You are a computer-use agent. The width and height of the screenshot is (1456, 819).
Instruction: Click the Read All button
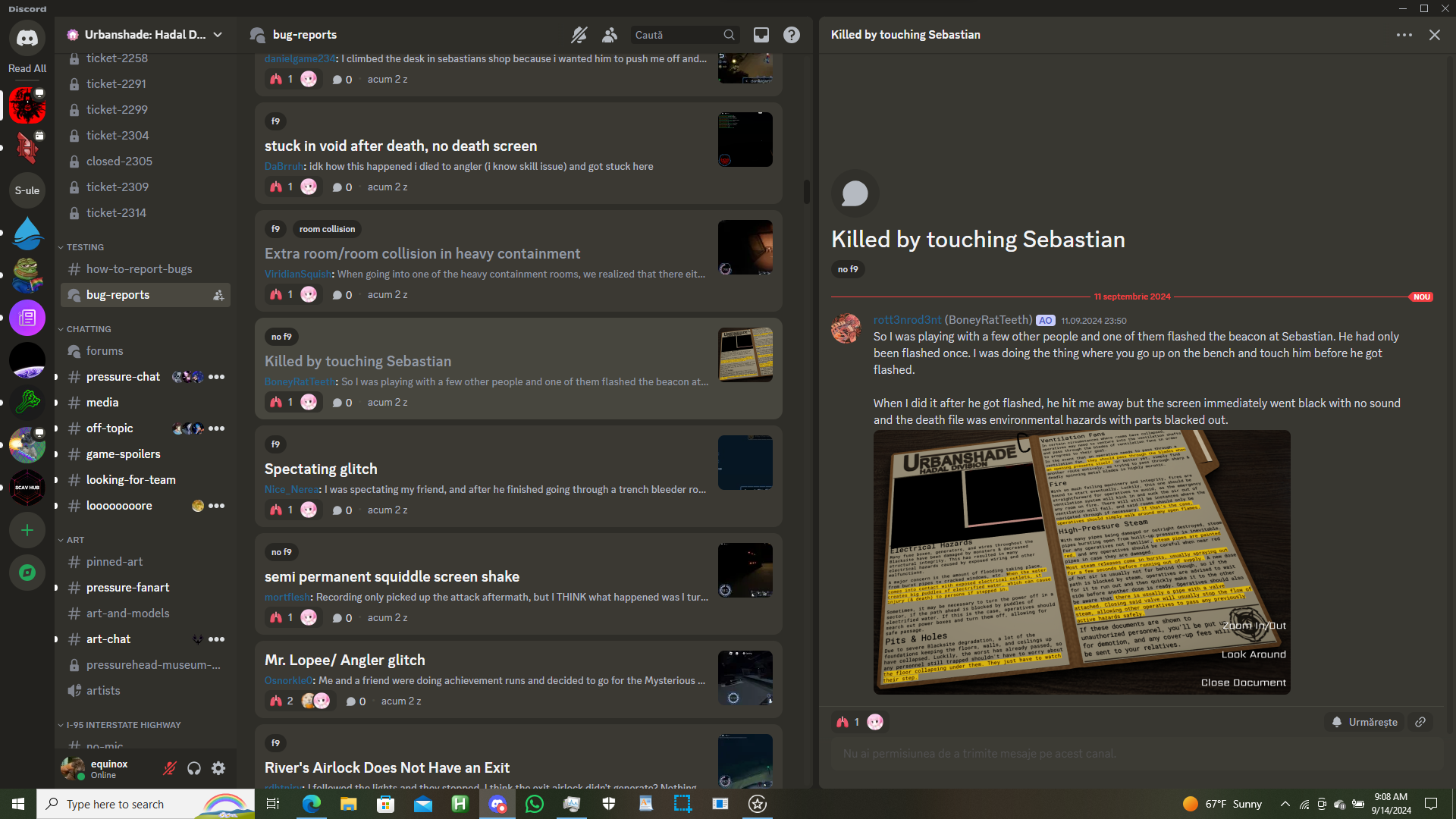(27, 68)
